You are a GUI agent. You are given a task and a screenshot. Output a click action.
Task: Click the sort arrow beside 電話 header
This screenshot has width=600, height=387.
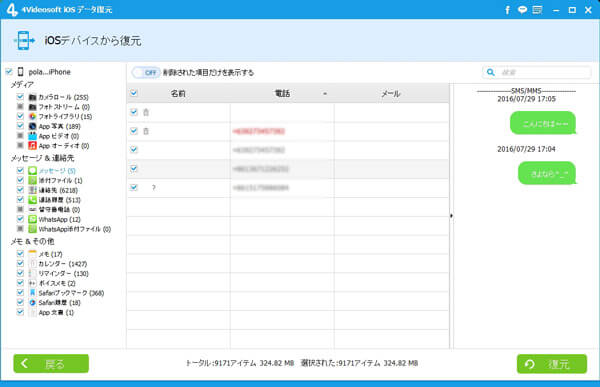pyautogui.click(x=325, y=94)
